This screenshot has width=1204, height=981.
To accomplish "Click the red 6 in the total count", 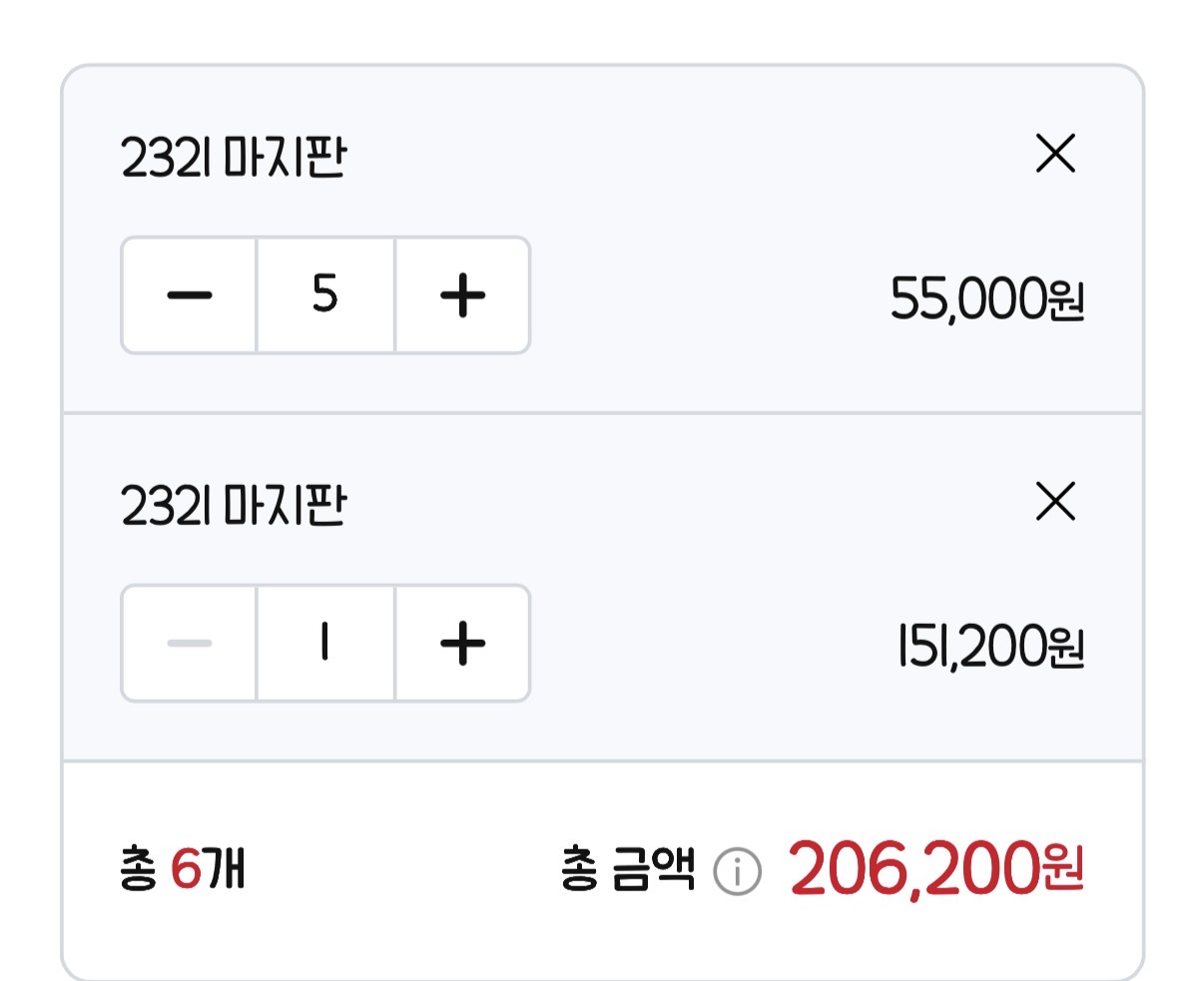I will tap(186, 870).
